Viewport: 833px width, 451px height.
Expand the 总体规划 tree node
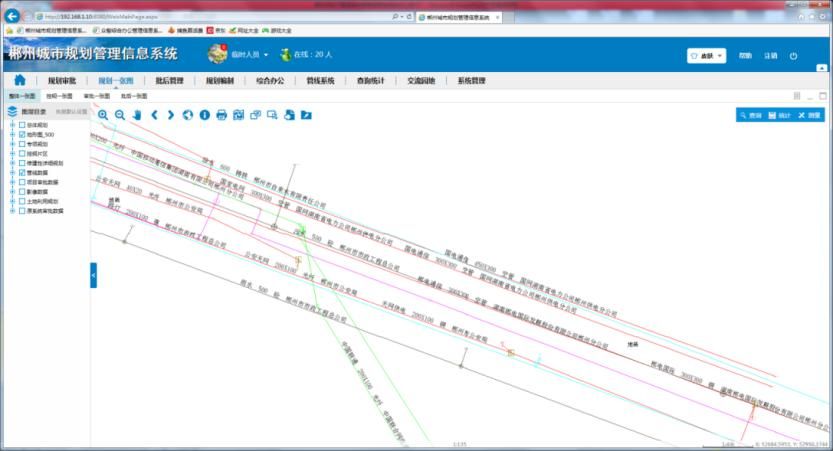click(12, 125)
